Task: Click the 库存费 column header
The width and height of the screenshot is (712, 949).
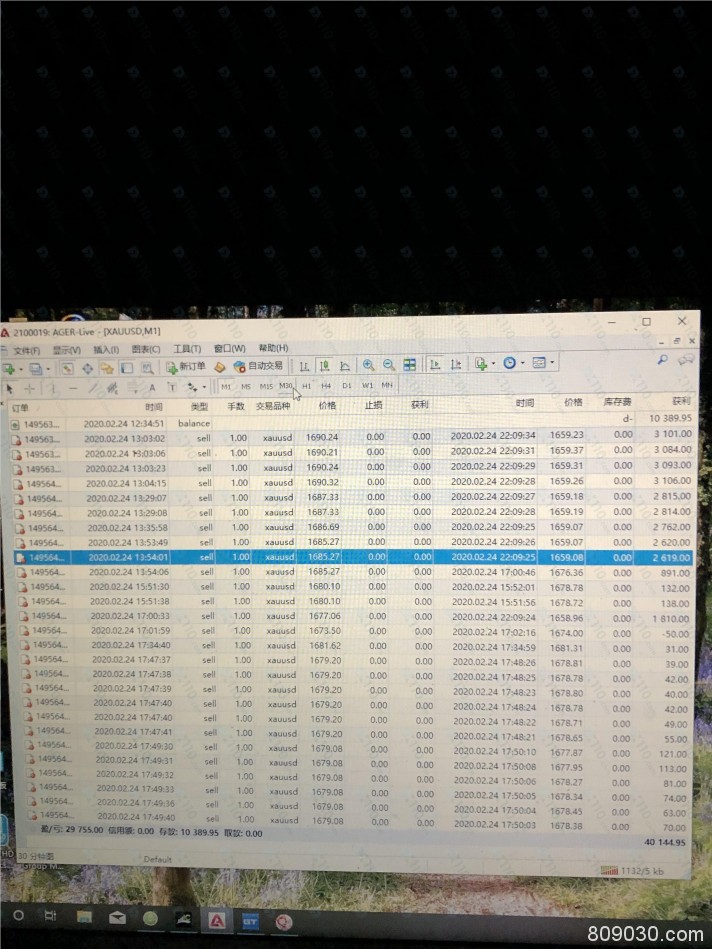Action: (617, 401)
